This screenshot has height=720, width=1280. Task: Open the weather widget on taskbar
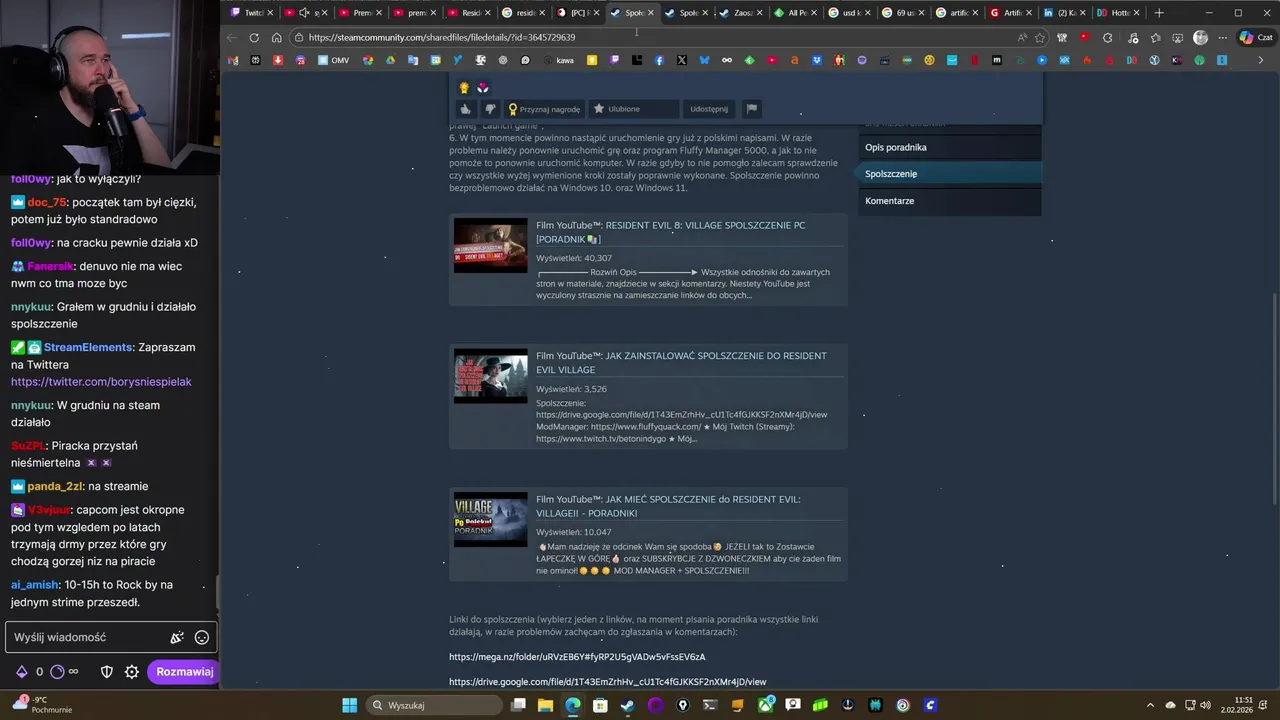[x=42, y=705]
